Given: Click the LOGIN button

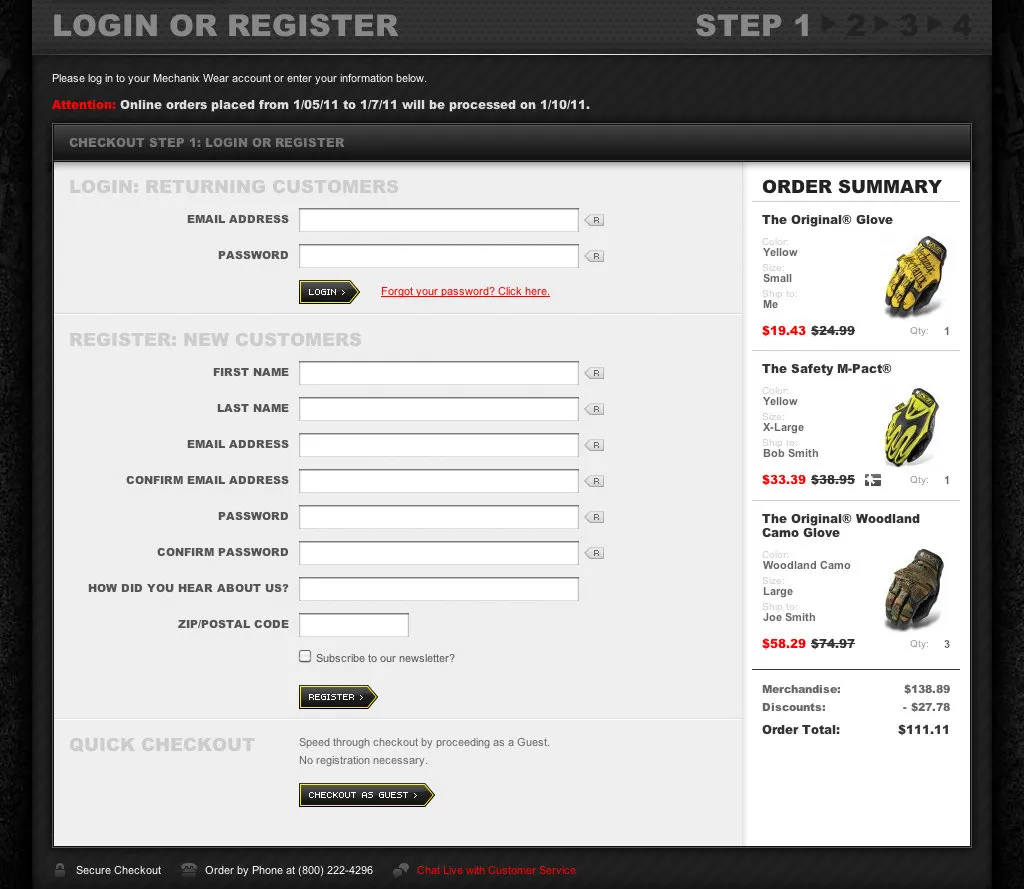Looking at the screenshot, I should pyautogui.click(x=329, y=292).
